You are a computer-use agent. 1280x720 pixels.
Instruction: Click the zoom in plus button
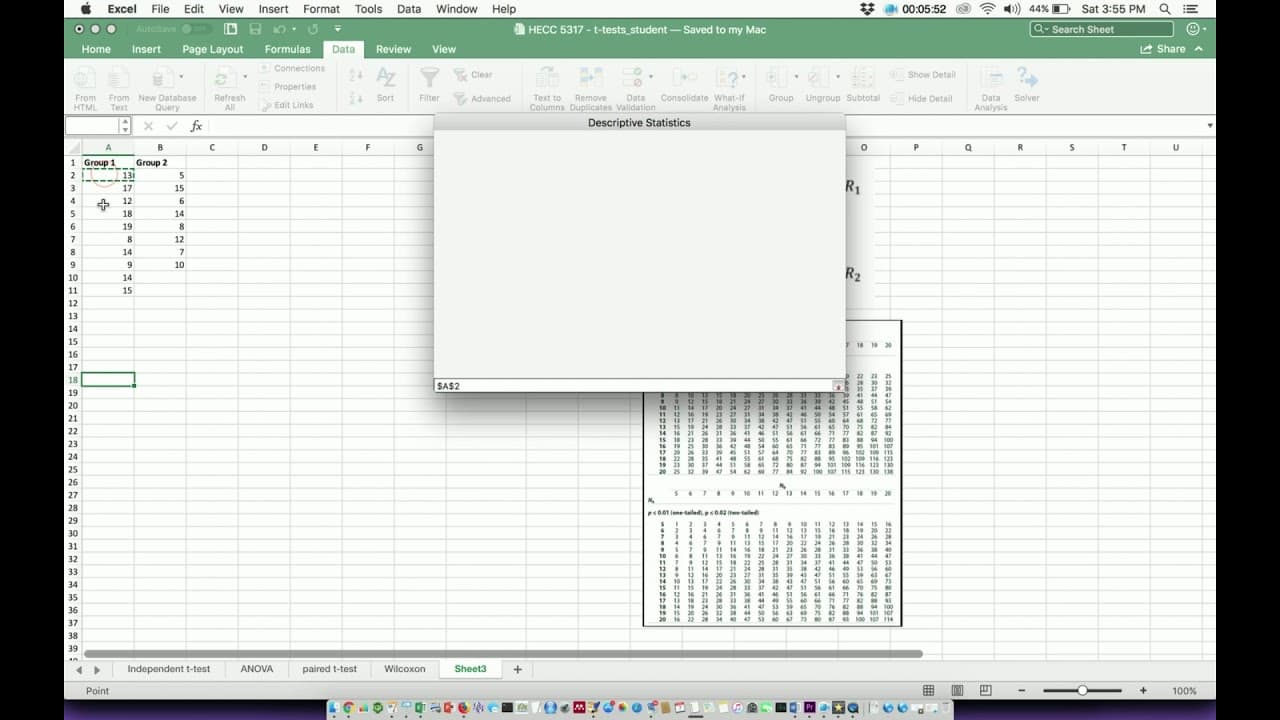1143,691
